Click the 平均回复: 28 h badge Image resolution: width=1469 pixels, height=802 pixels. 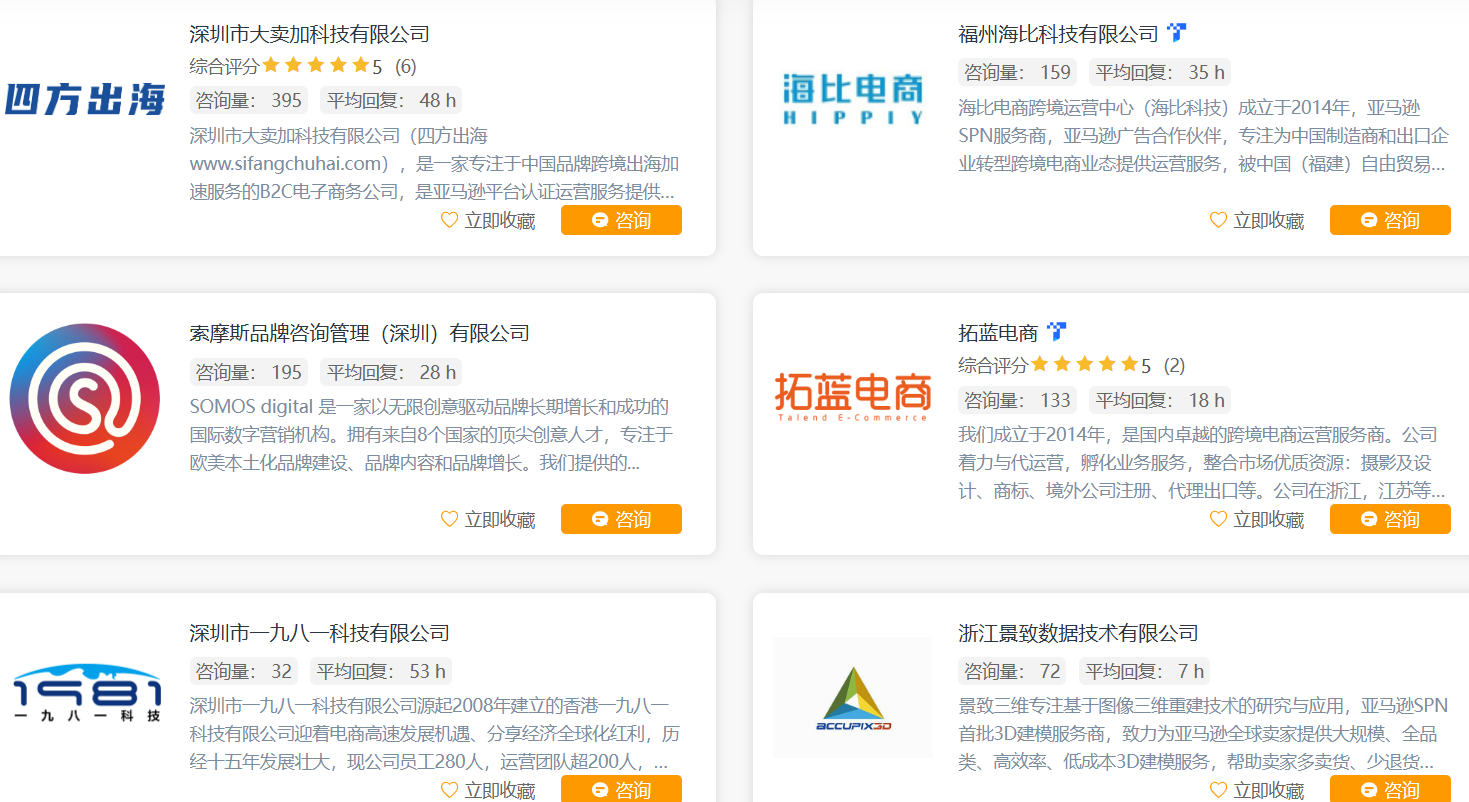click(391, 372)
